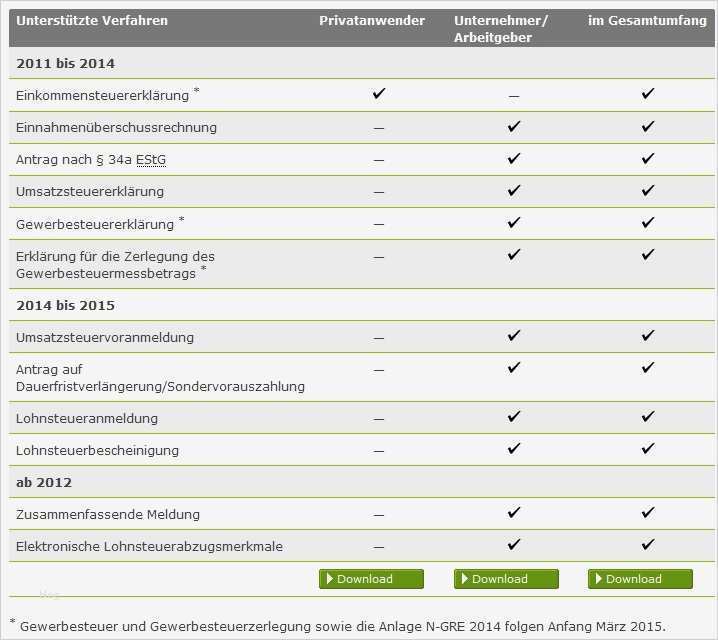Viewport: 718px width, 640px height.
Task: Click Gesamtumfang checkmark for Gewerbesteuererklärung
Action: click(648, 223)
